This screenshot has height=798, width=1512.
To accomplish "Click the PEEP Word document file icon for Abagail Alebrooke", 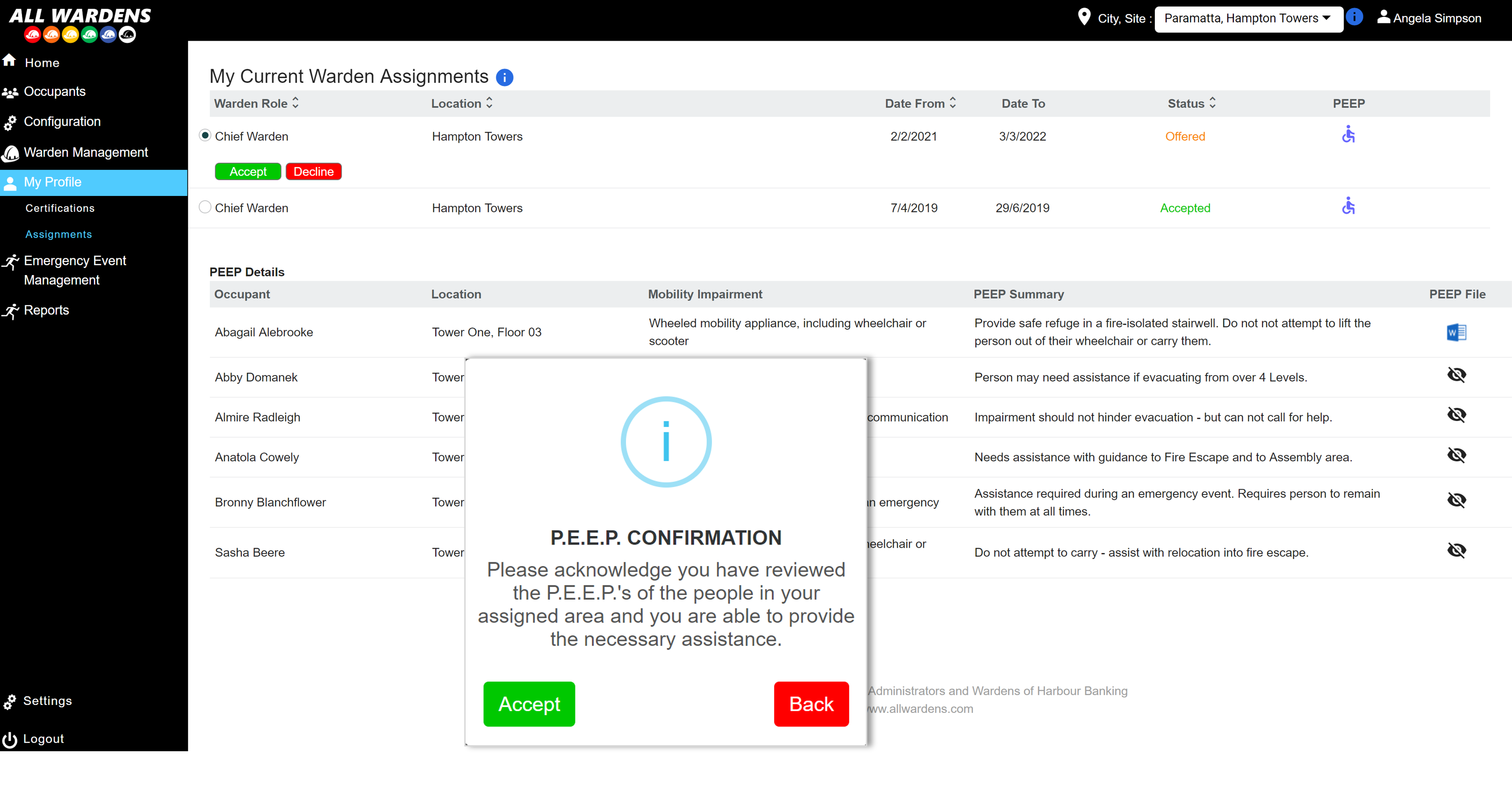I will 1455,331.
